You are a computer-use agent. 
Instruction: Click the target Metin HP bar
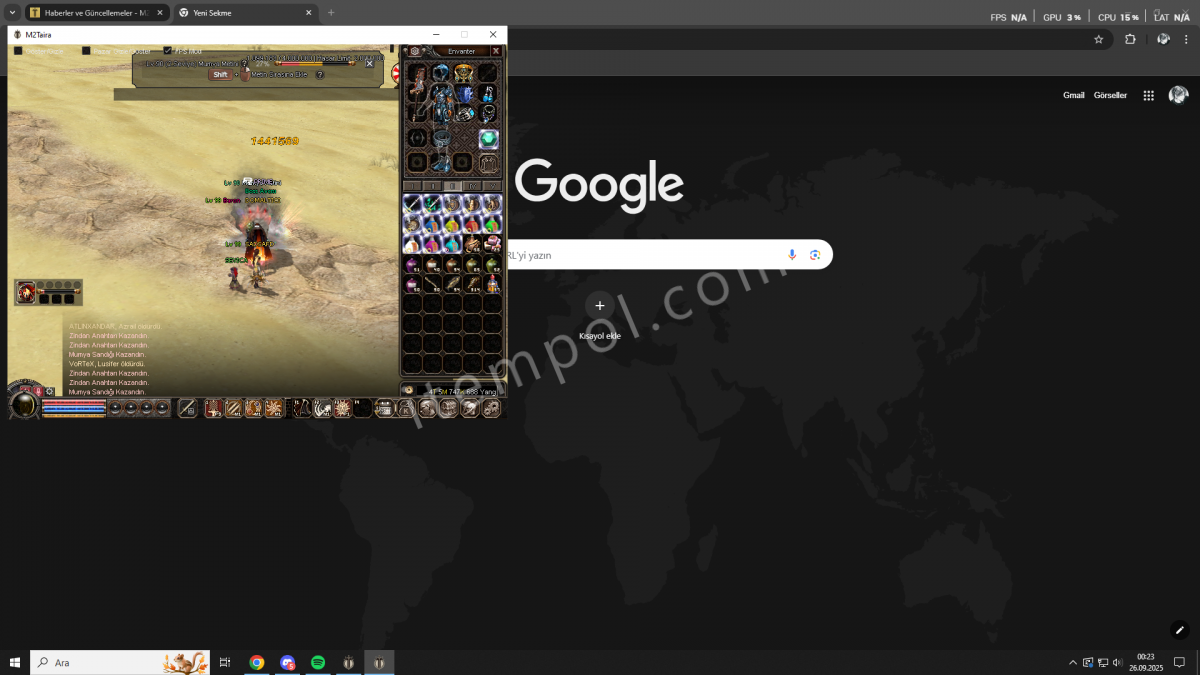click(x=315, y=63)
